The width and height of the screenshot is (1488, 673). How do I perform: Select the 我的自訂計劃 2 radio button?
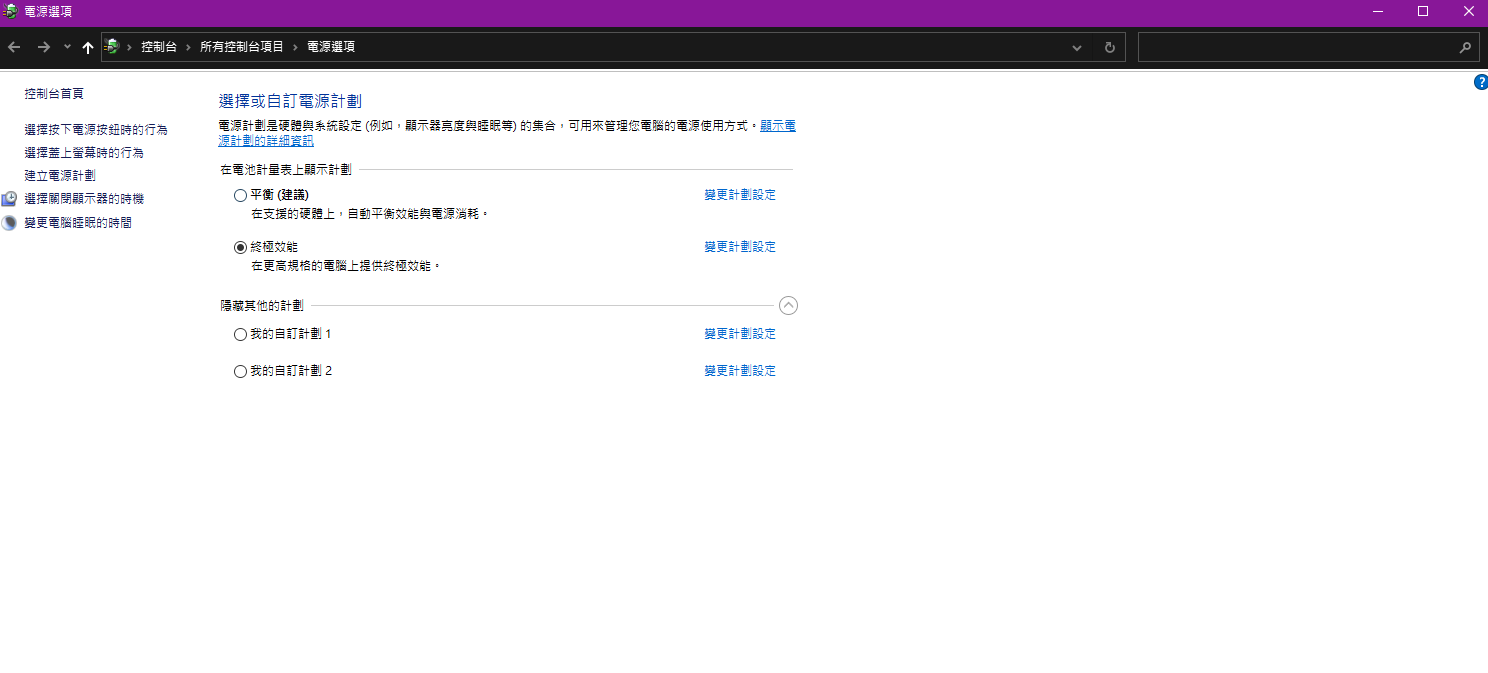[240, 371]
